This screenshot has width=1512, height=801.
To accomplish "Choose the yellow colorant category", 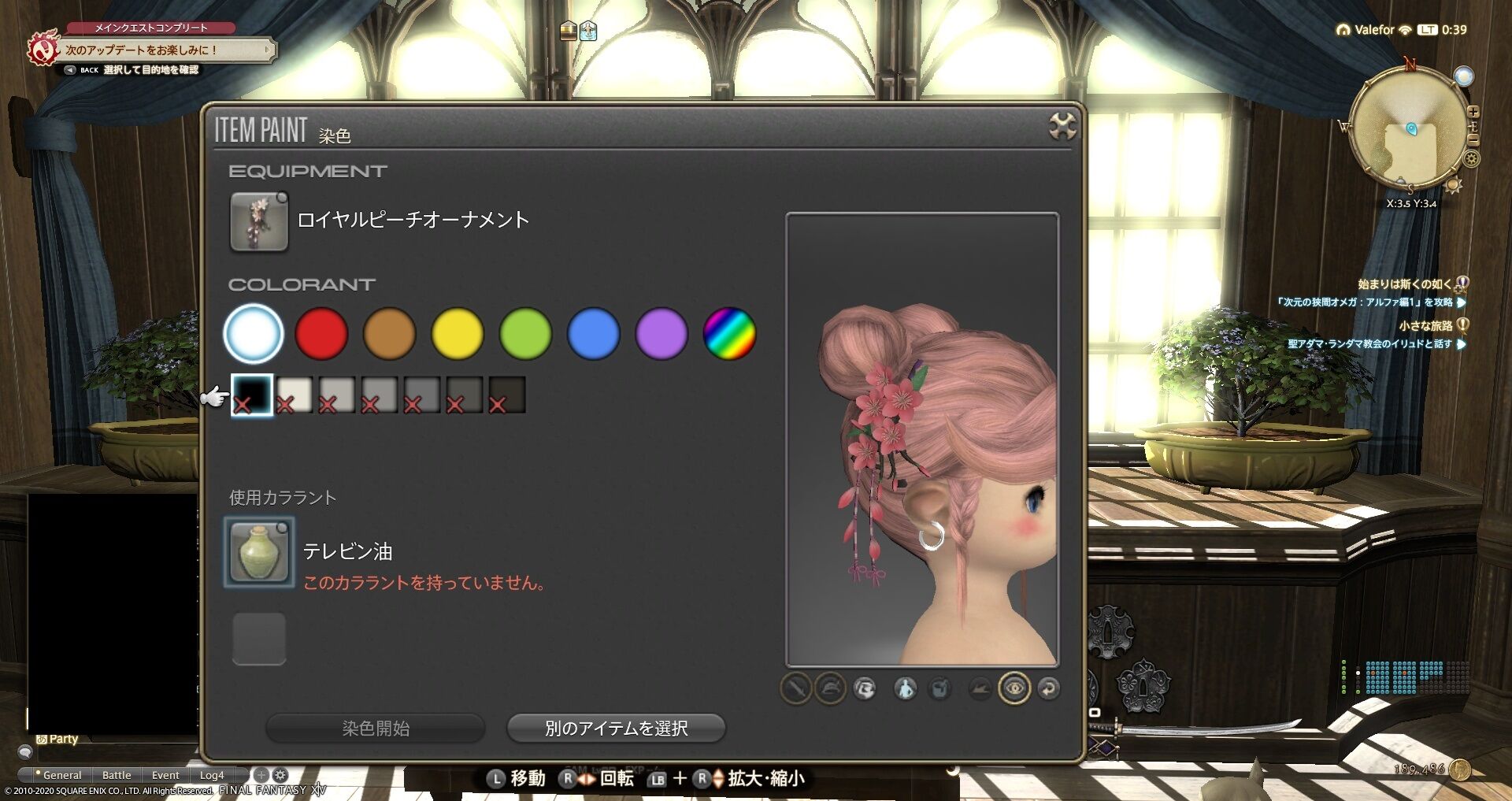I will coord(458,333).
